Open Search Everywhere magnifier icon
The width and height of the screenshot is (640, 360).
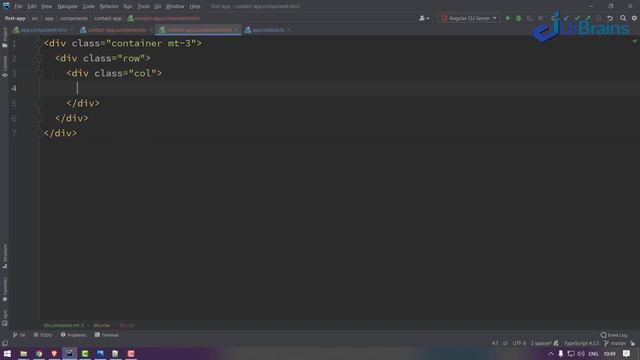(623, 18)
